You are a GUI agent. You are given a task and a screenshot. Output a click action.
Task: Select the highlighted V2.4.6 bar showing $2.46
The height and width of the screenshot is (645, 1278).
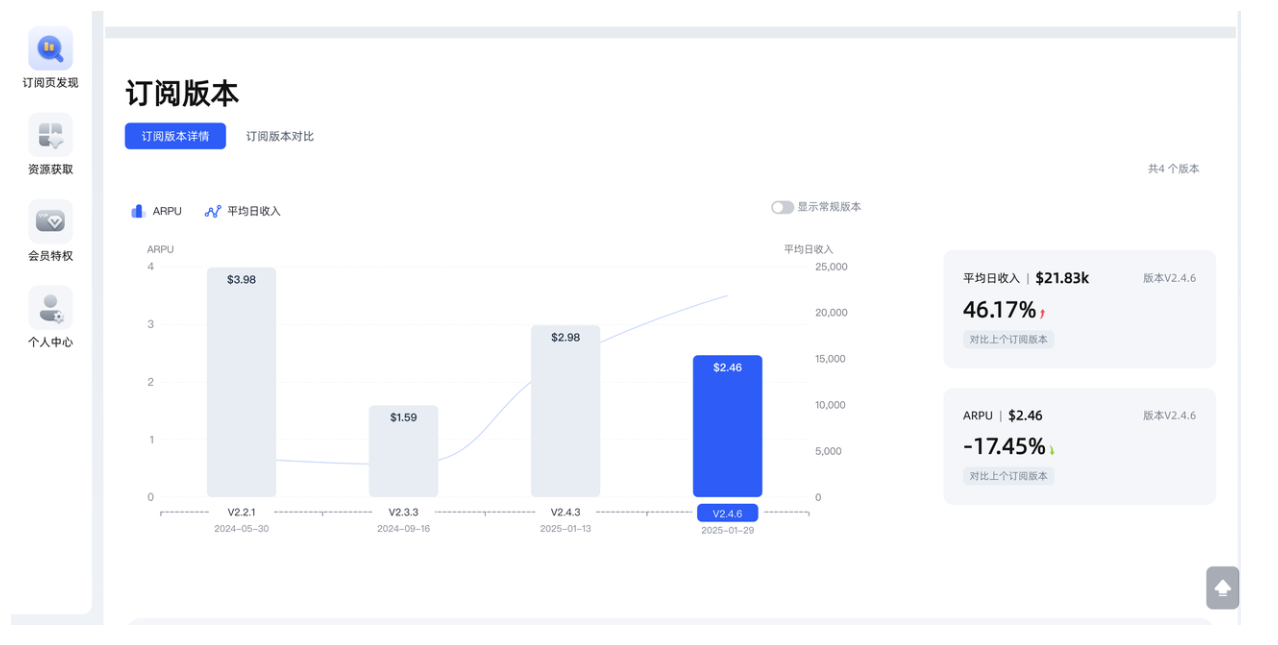pos(727,426)
